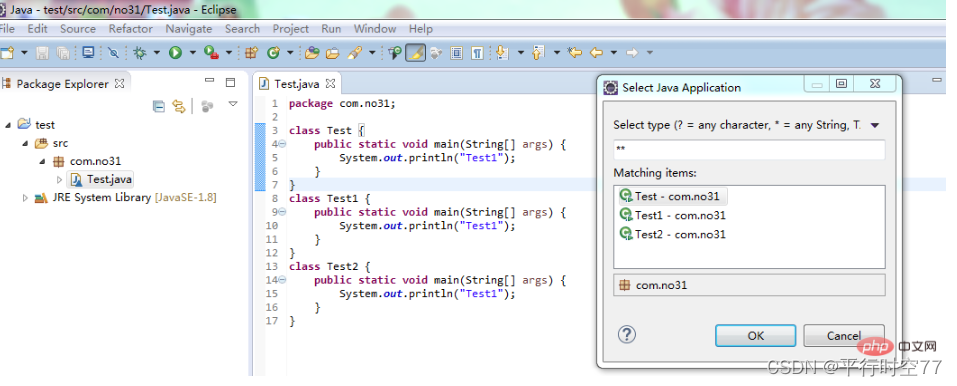
Task: Click Cancel in Select Java Application dialog
Action: point(843,336)
